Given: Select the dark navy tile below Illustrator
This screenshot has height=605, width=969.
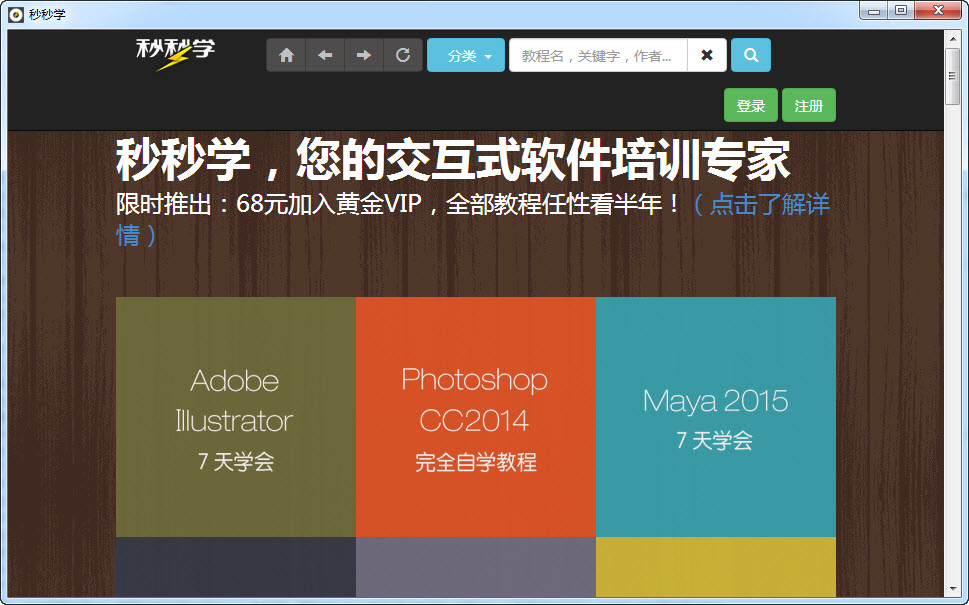Looking at the screenshot, I should [235, 567].
